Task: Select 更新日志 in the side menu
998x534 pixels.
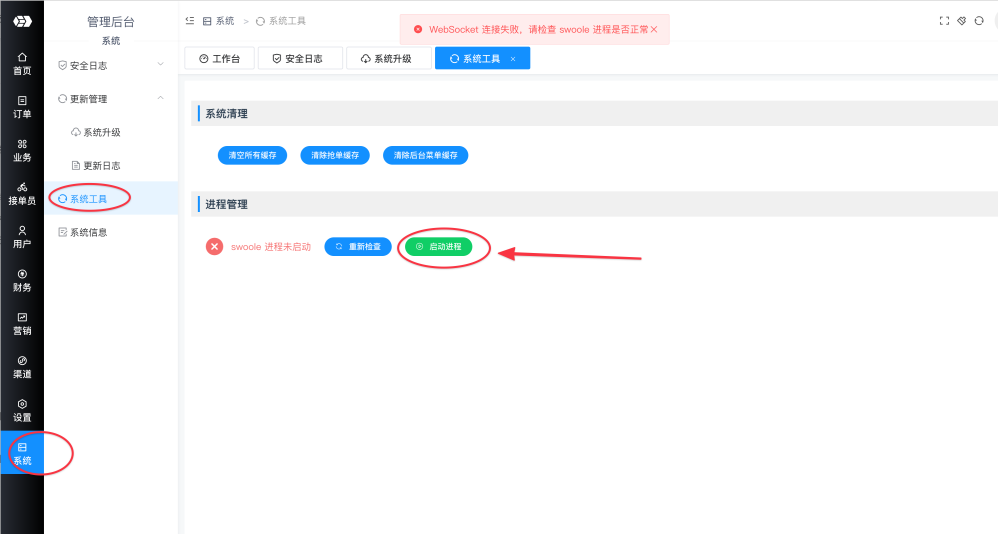Action: click(101, 165)
